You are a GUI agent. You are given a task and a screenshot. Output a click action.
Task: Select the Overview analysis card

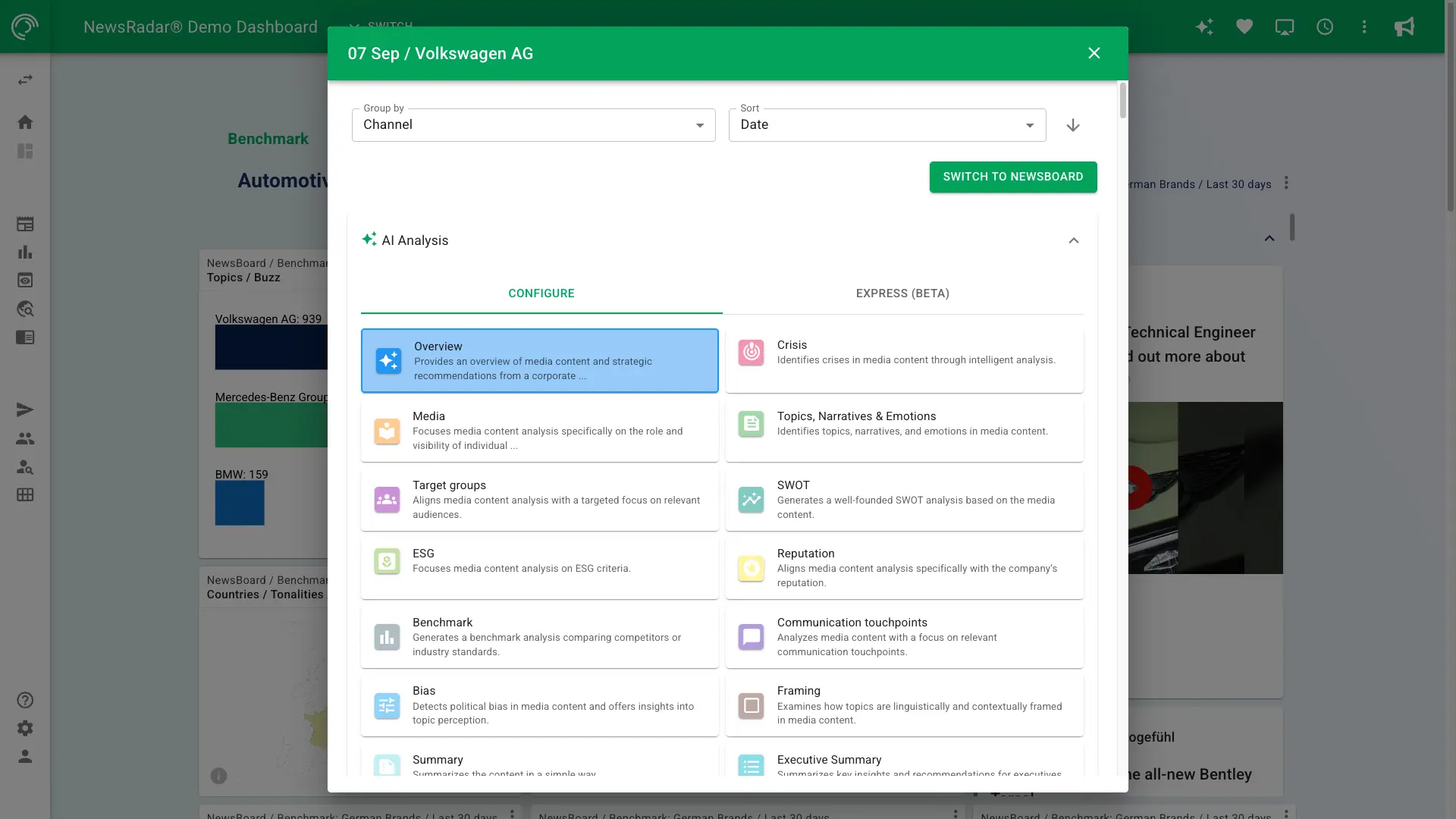[540, 360]
